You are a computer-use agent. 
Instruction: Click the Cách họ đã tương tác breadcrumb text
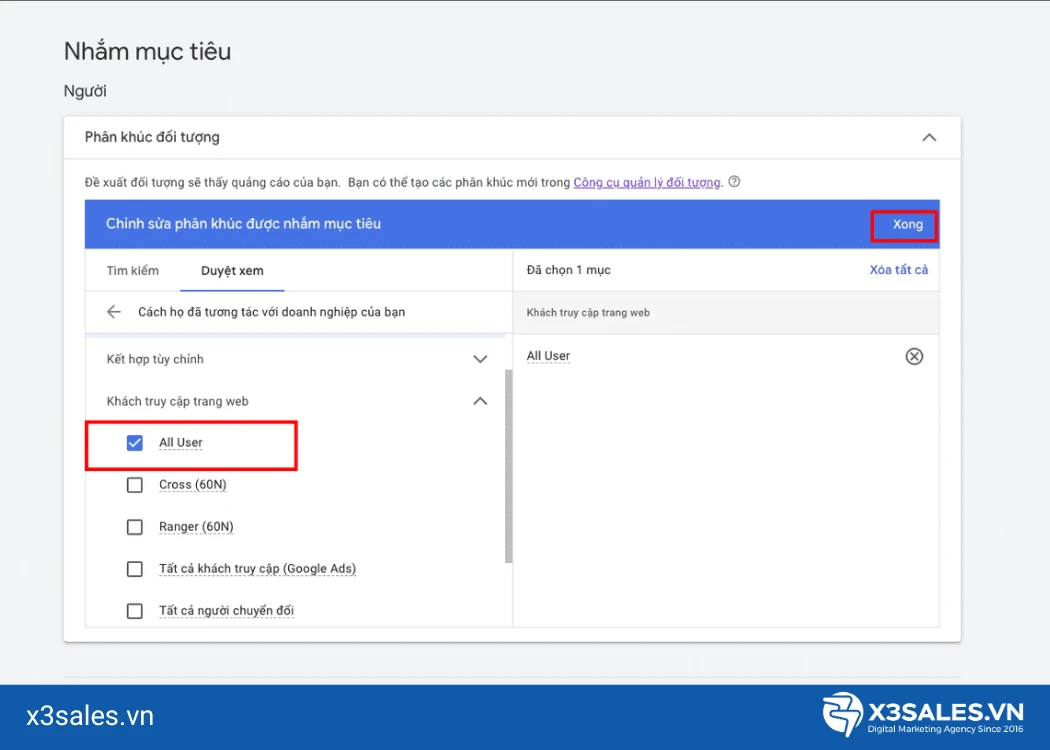271,312
